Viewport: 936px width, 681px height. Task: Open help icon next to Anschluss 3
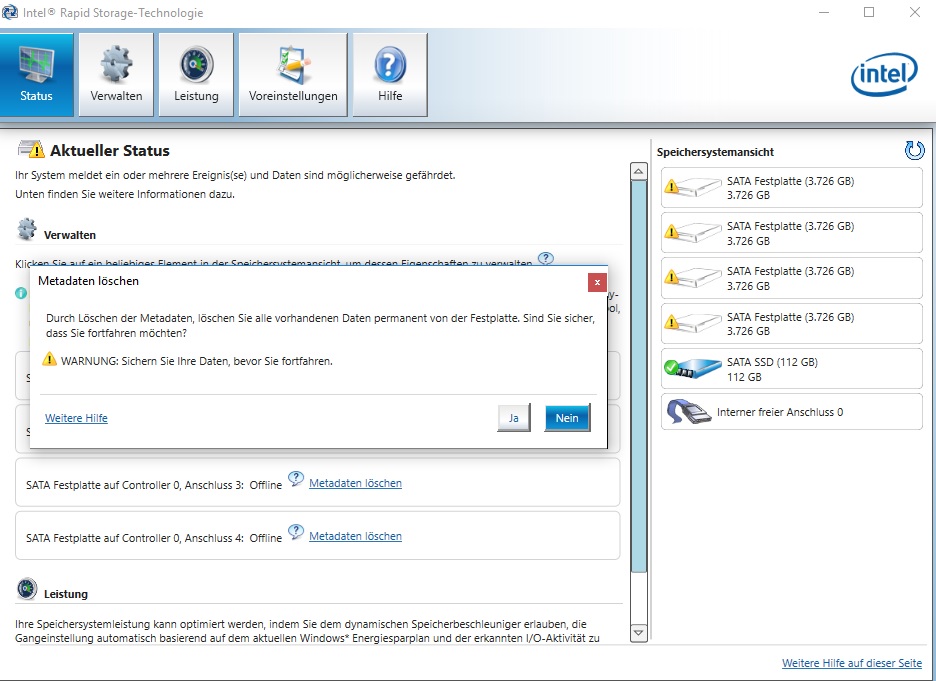click(x=295, y=479)
